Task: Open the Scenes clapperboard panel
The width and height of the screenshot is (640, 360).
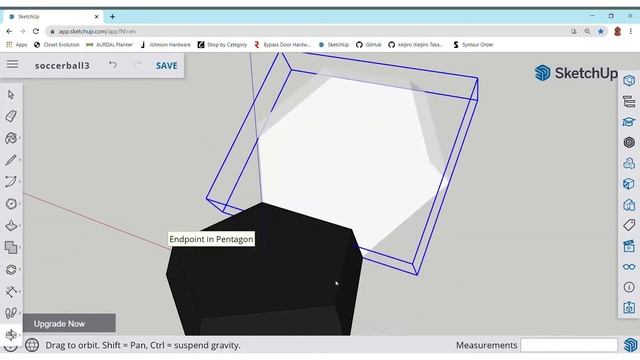Action: point(629,246)
